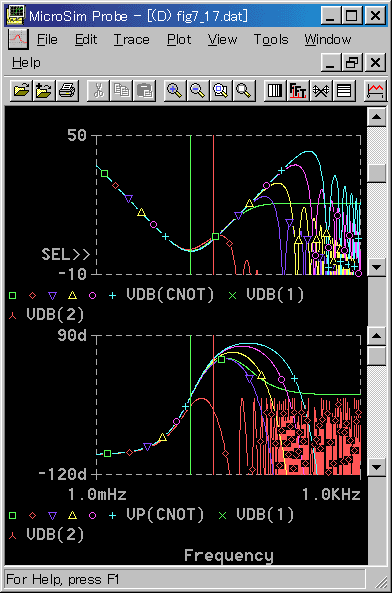
Task: Click the Open file toolbar icon
Action: tap(21, 91)
